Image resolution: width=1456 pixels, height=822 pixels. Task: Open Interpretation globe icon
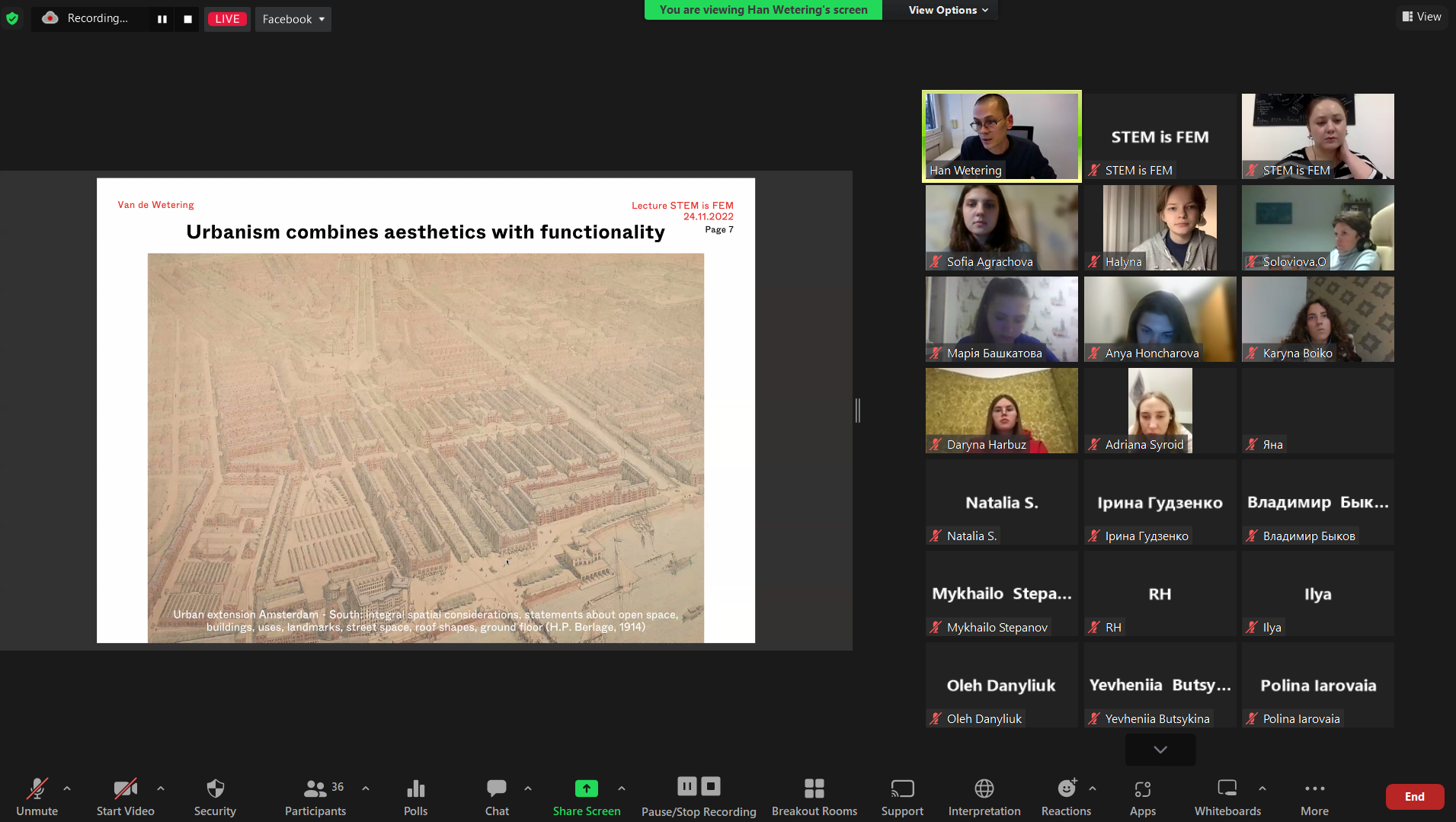(984, 788)
